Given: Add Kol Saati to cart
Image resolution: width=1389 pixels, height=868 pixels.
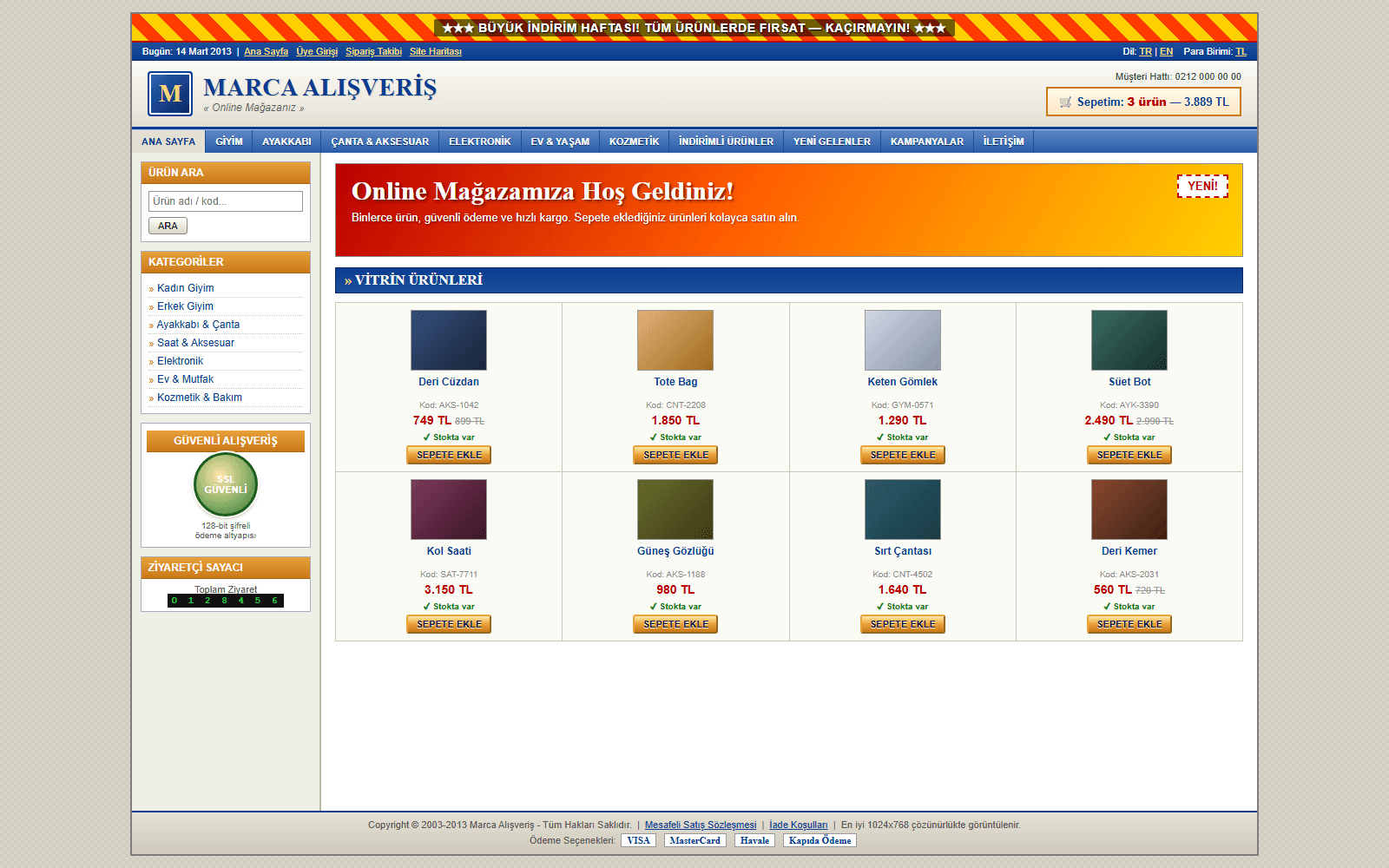Looking at the screenshot, I should click(x=449, y=624).
